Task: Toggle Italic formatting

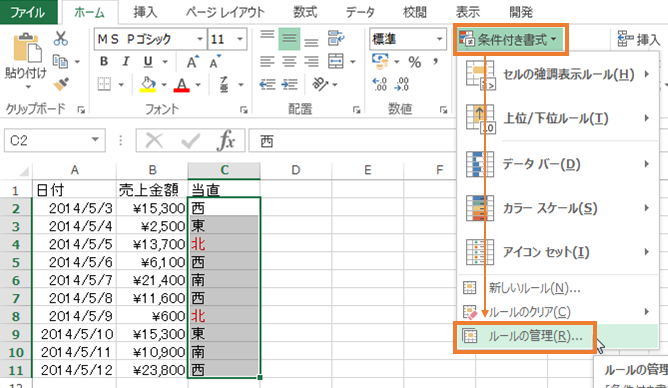Action: 126,62
